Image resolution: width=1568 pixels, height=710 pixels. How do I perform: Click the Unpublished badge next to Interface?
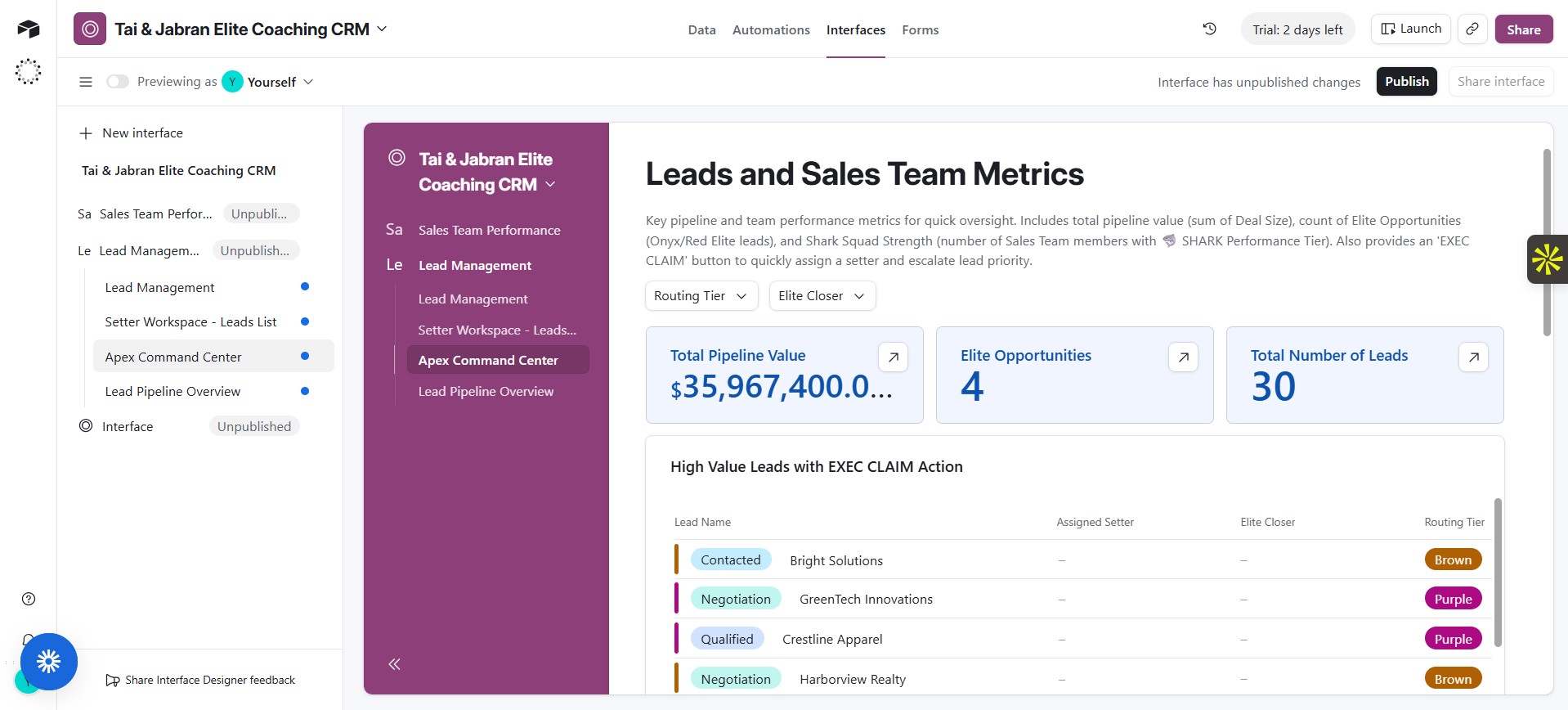254,427
